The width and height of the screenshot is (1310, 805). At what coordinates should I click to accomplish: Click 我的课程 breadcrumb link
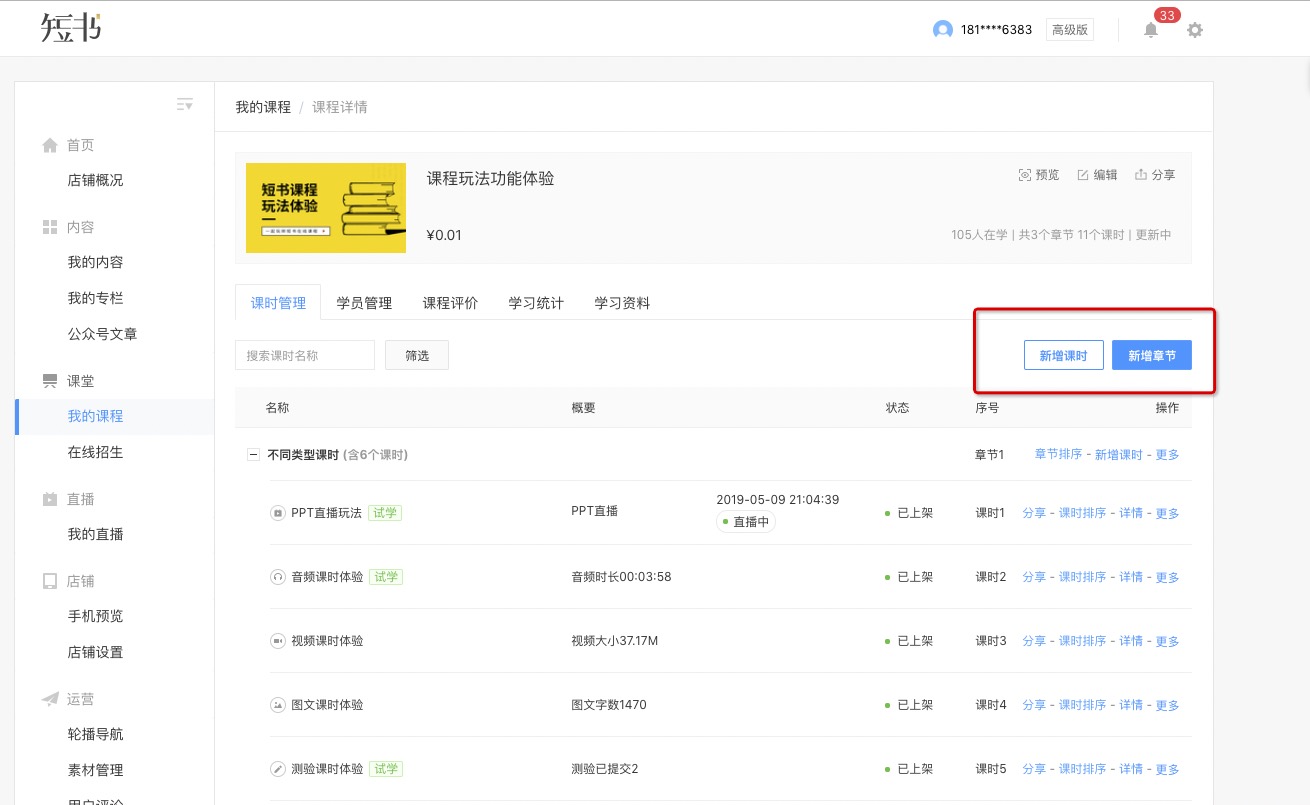[263, 107]
